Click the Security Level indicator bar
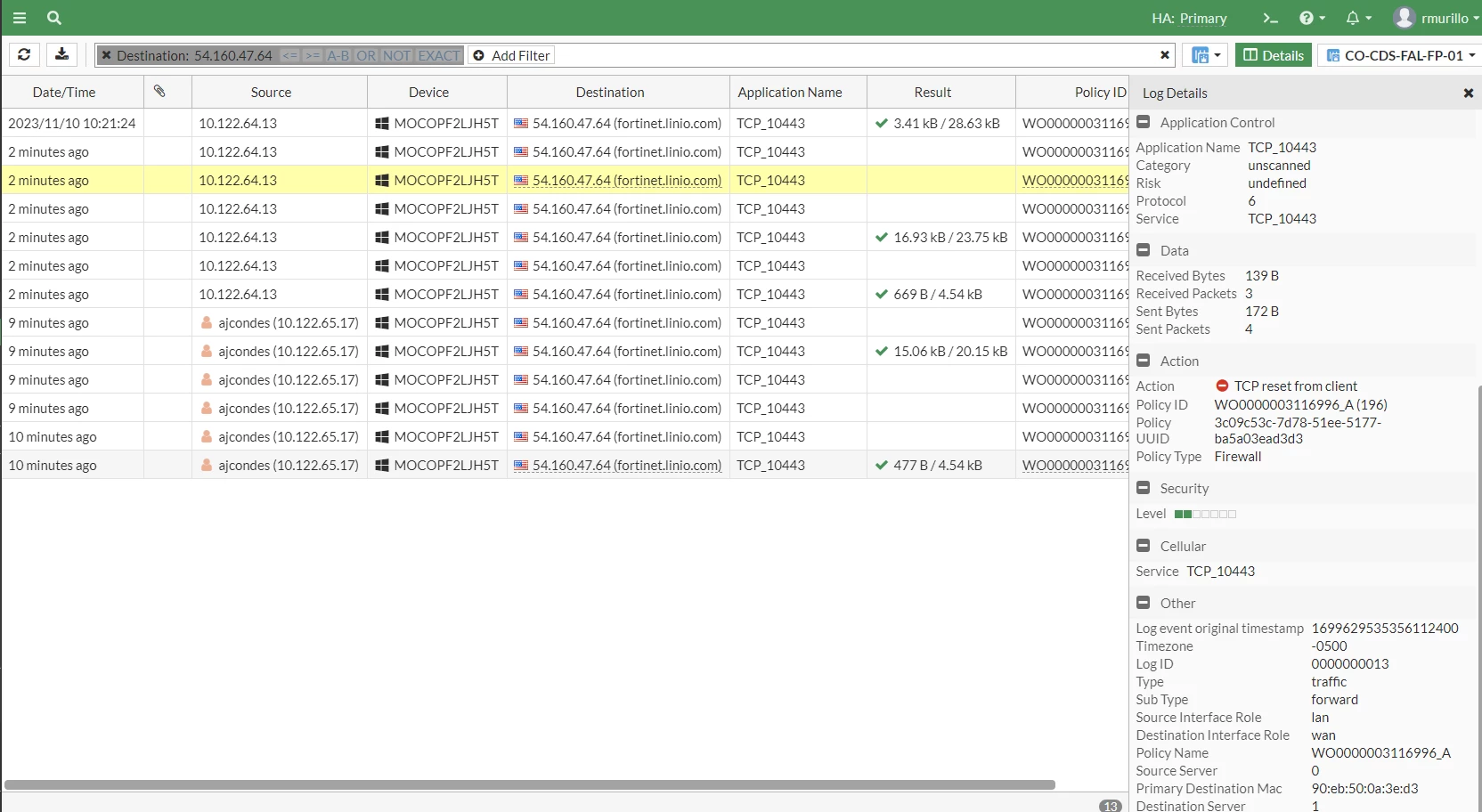This screenshot has width=1482, height=812. (x=1205, y=514)
